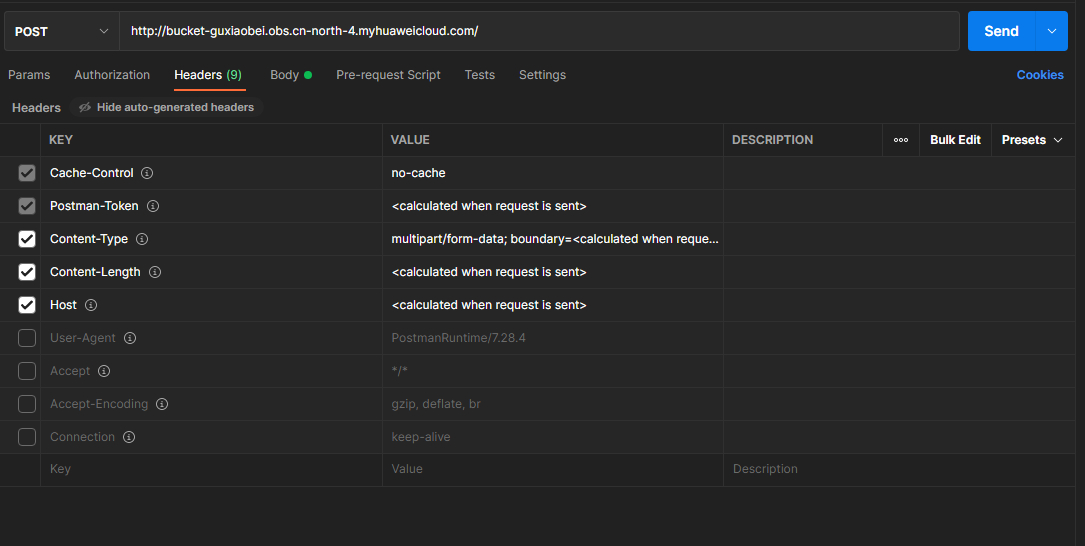Open the Presets dropdown

[1031, 140]
